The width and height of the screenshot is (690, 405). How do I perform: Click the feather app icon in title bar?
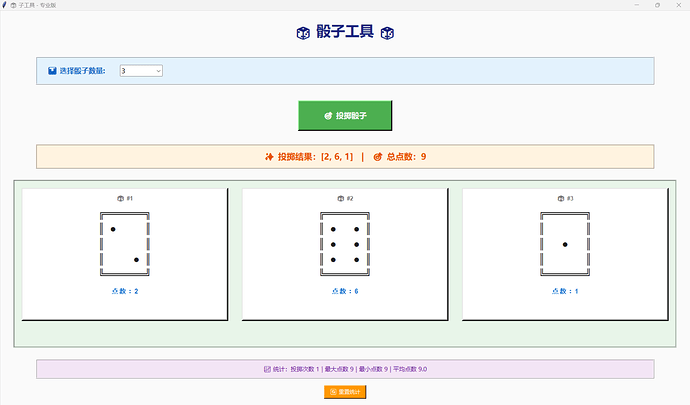click(8, 5)
